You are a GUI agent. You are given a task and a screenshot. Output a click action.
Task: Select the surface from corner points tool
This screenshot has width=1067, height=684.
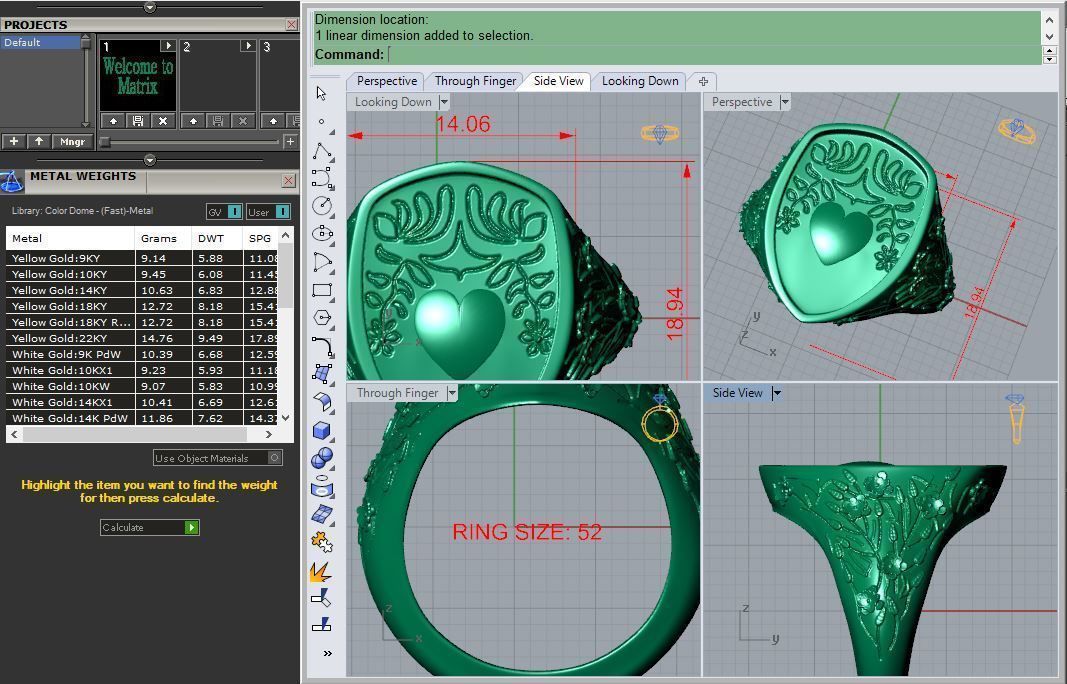322,374
